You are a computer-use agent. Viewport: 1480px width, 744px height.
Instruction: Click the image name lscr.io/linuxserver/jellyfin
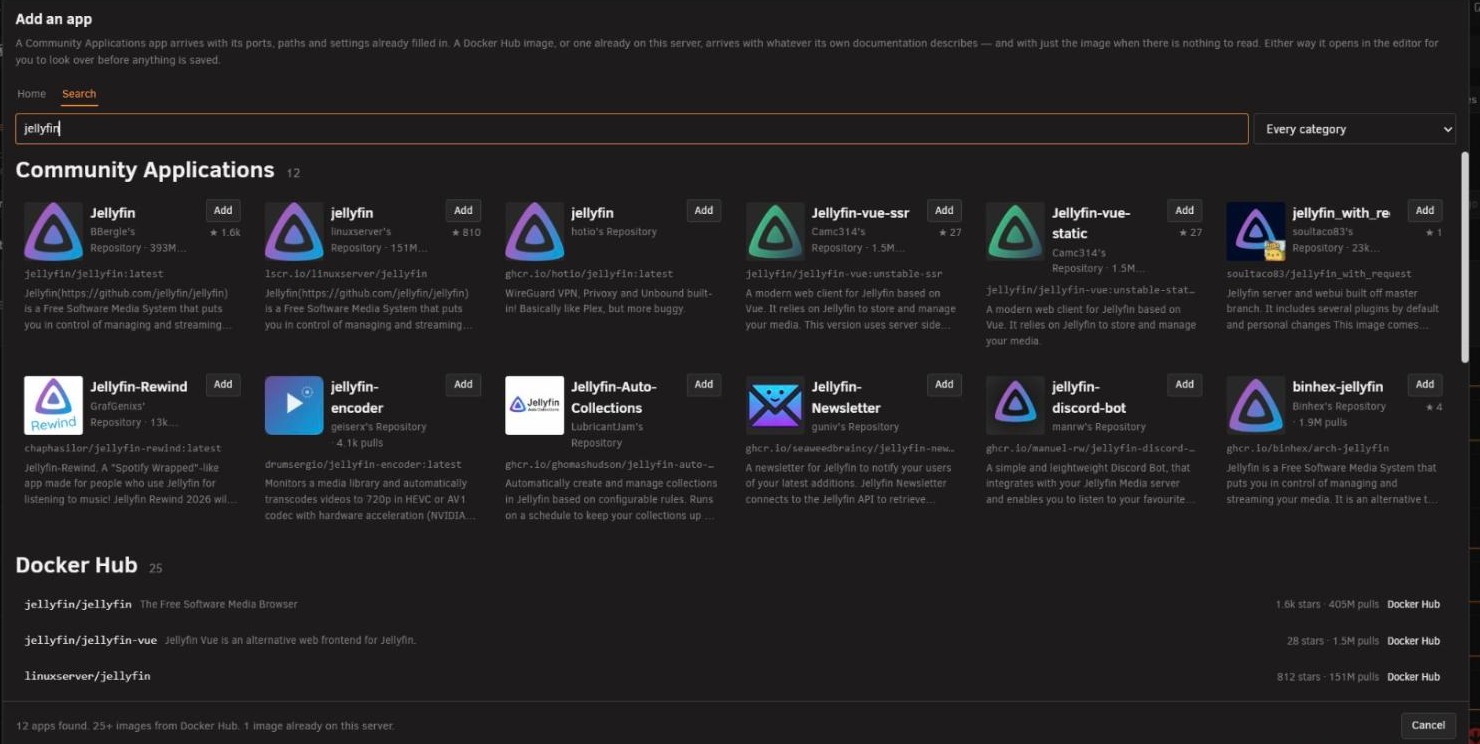[346, 274]
